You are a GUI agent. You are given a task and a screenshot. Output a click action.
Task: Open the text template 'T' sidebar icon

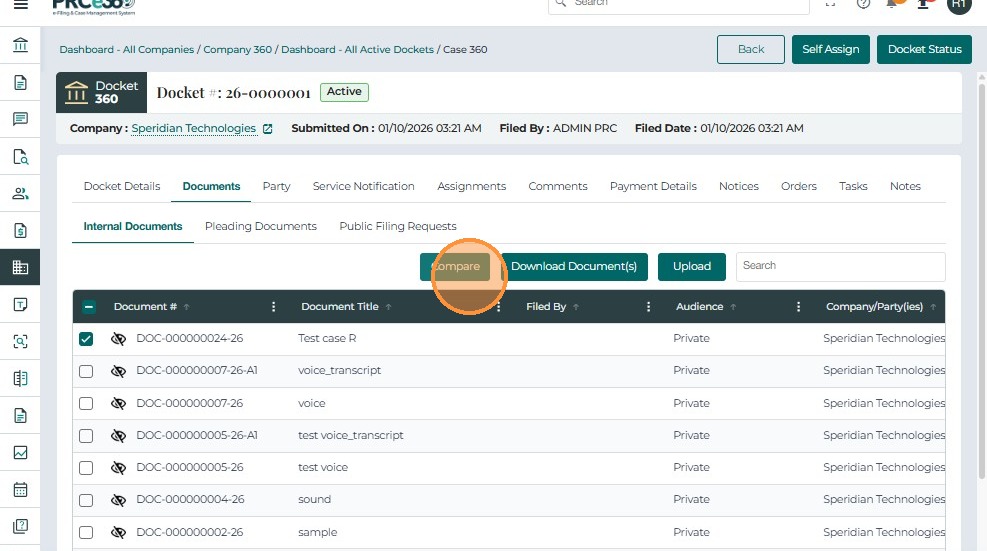click(20, 304)
